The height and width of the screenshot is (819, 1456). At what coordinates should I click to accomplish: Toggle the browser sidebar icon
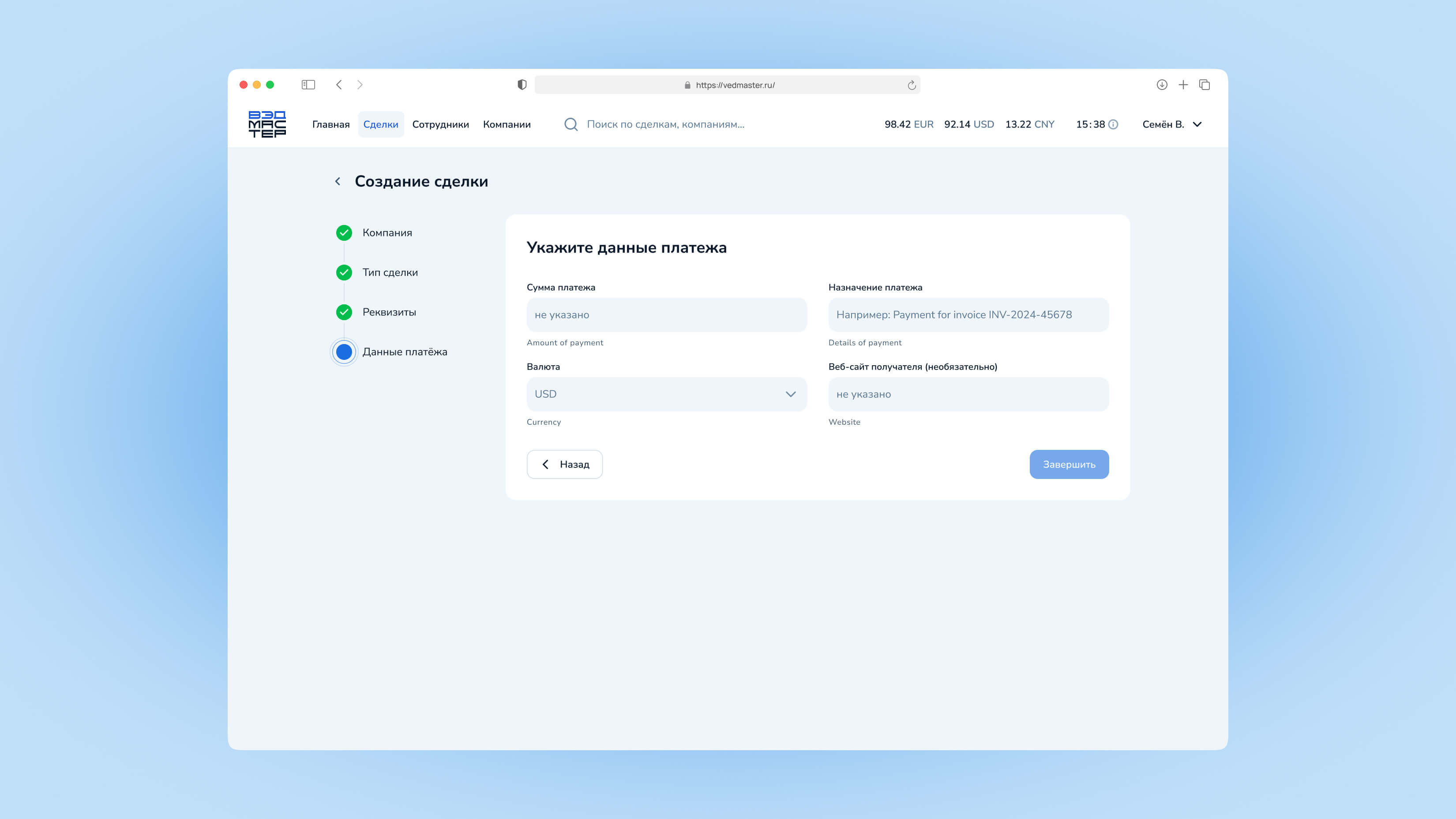308,85
